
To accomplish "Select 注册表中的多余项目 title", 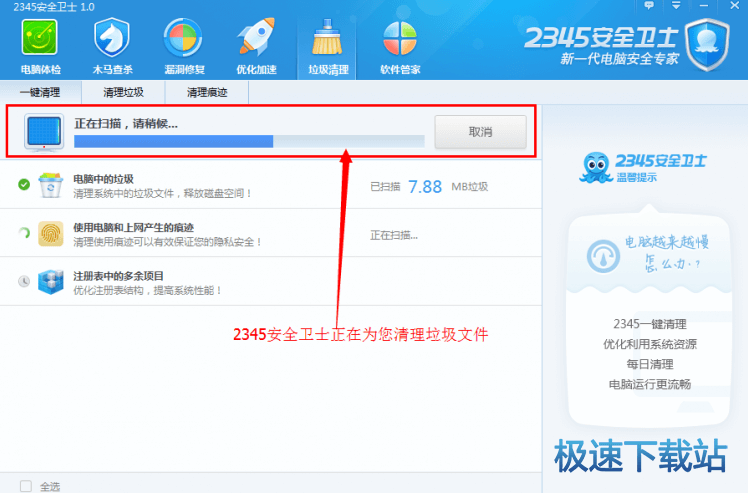I will click(x=118, y=276).
